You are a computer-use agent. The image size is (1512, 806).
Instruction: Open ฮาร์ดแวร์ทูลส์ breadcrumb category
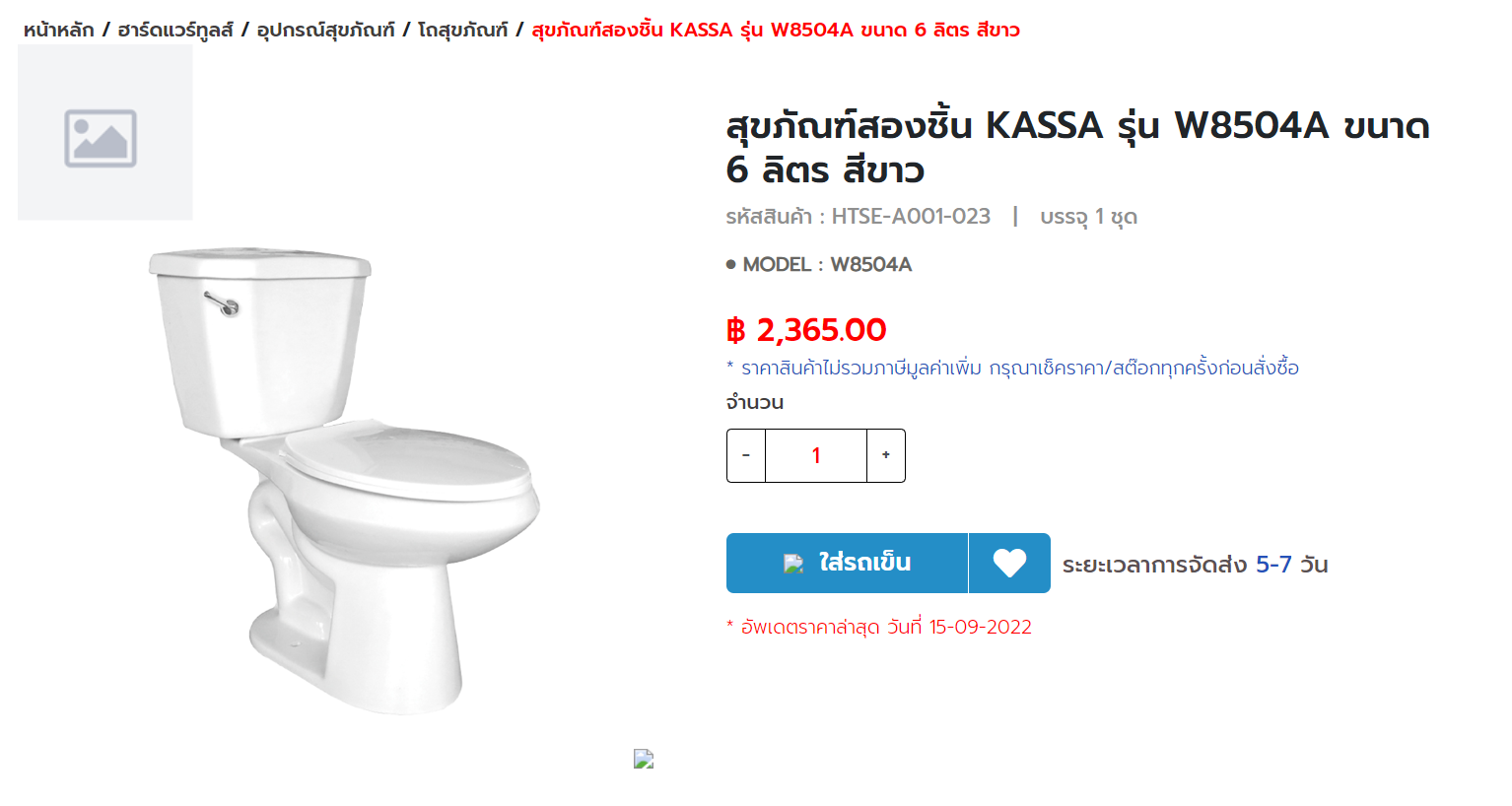pyautogui.click(x=175, y=30)
